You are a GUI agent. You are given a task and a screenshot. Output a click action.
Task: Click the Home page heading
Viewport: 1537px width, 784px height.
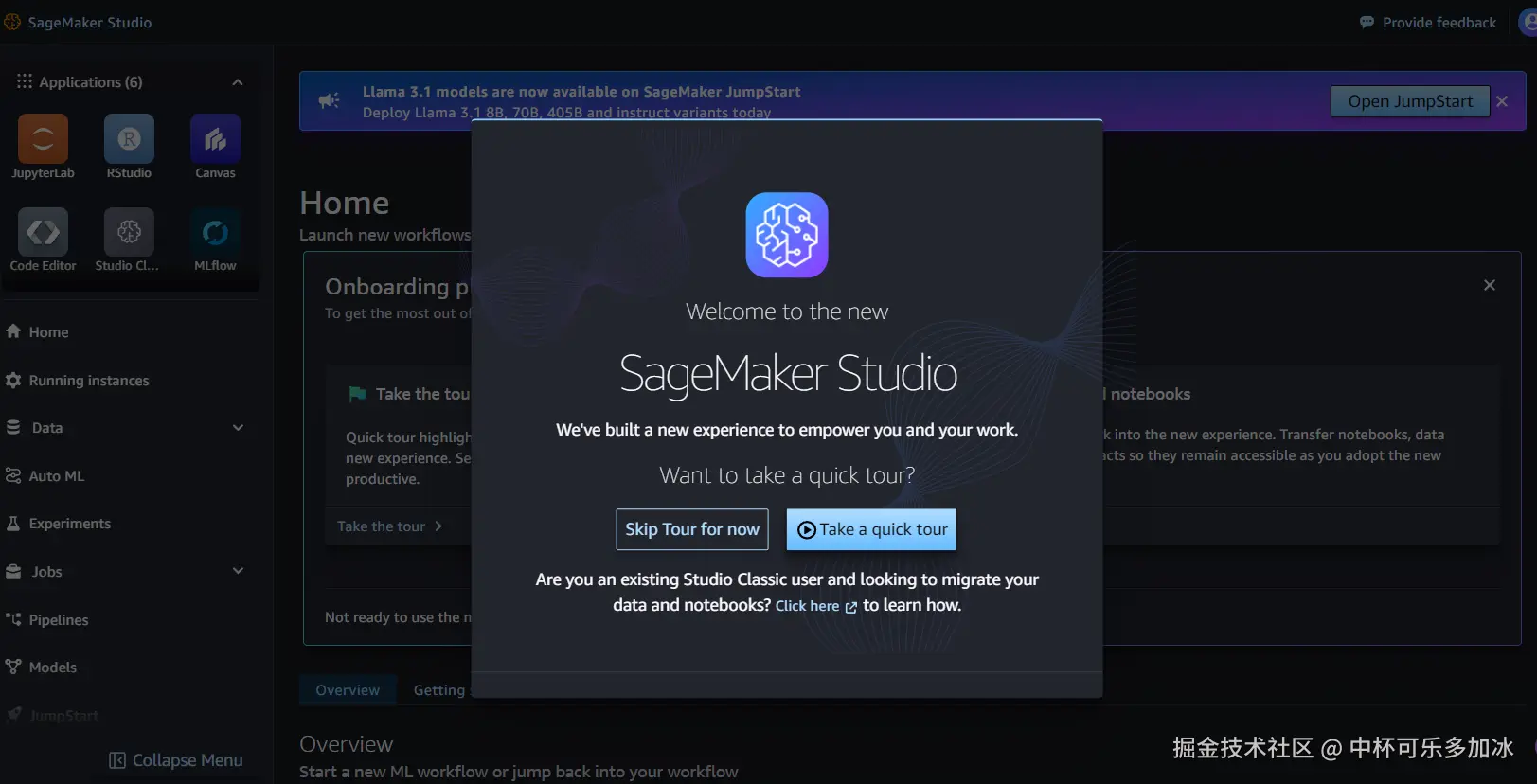(x=345, y=203)
